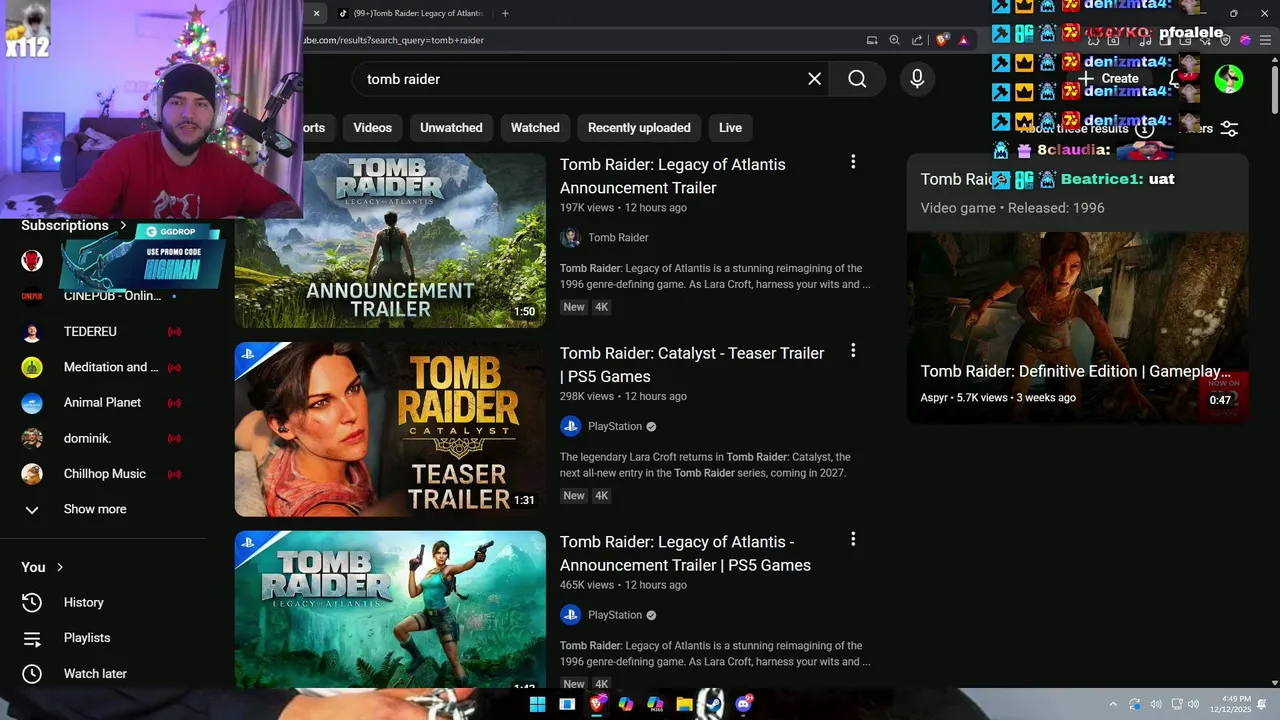Open File Explorer from the taskbar
Image resolution: width=1280 pixels, height=720 pixels.
684,704
